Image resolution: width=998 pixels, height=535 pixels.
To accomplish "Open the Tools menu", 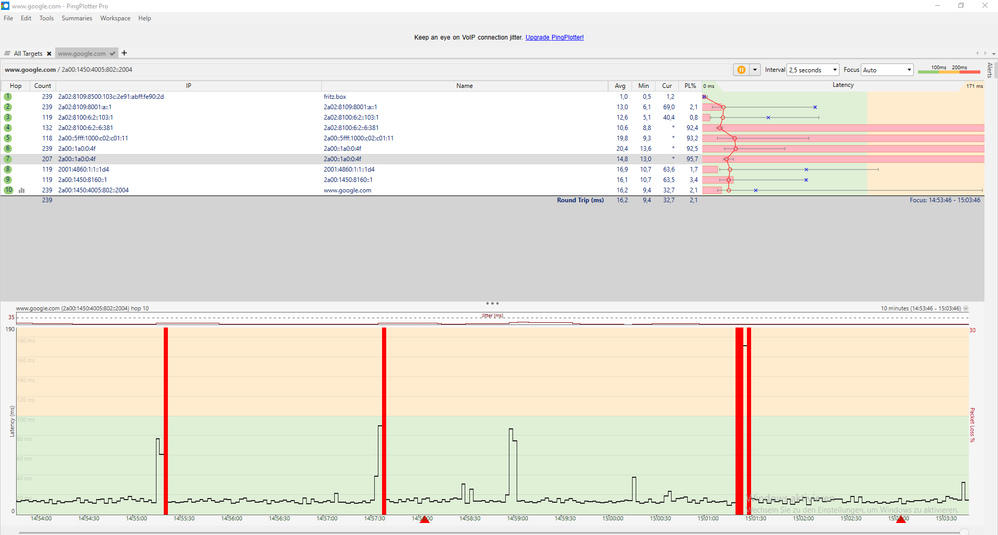I will click(46, 18).
